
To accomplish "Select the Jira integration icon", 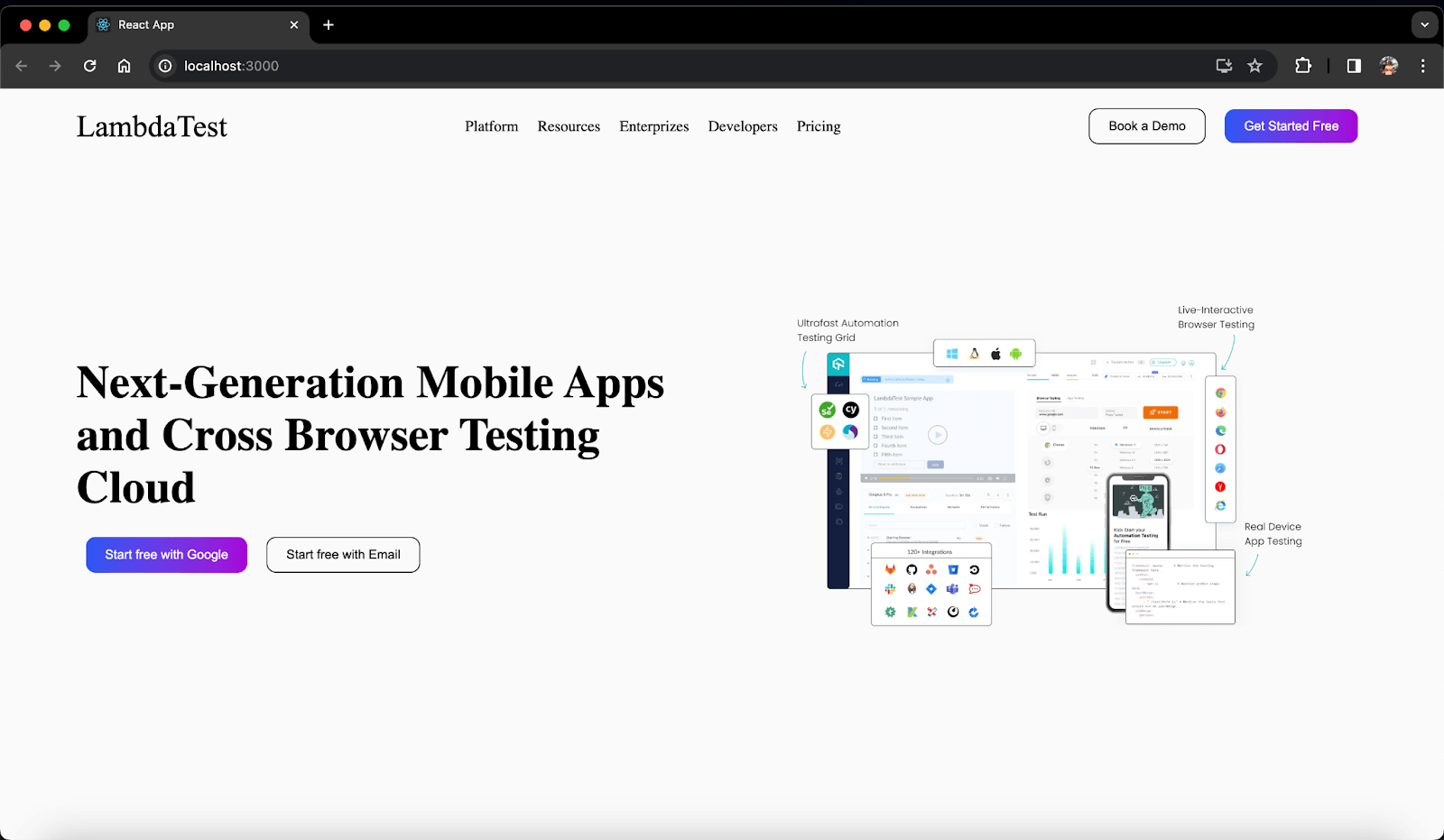I will pos(931,589).
